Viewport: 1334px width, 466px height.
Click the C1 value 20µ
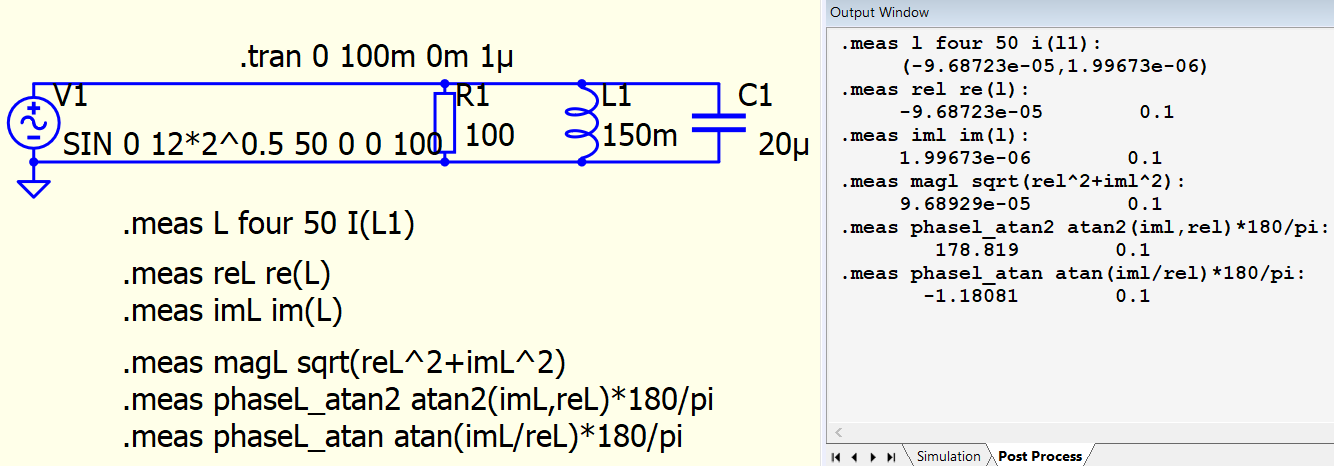784,145
